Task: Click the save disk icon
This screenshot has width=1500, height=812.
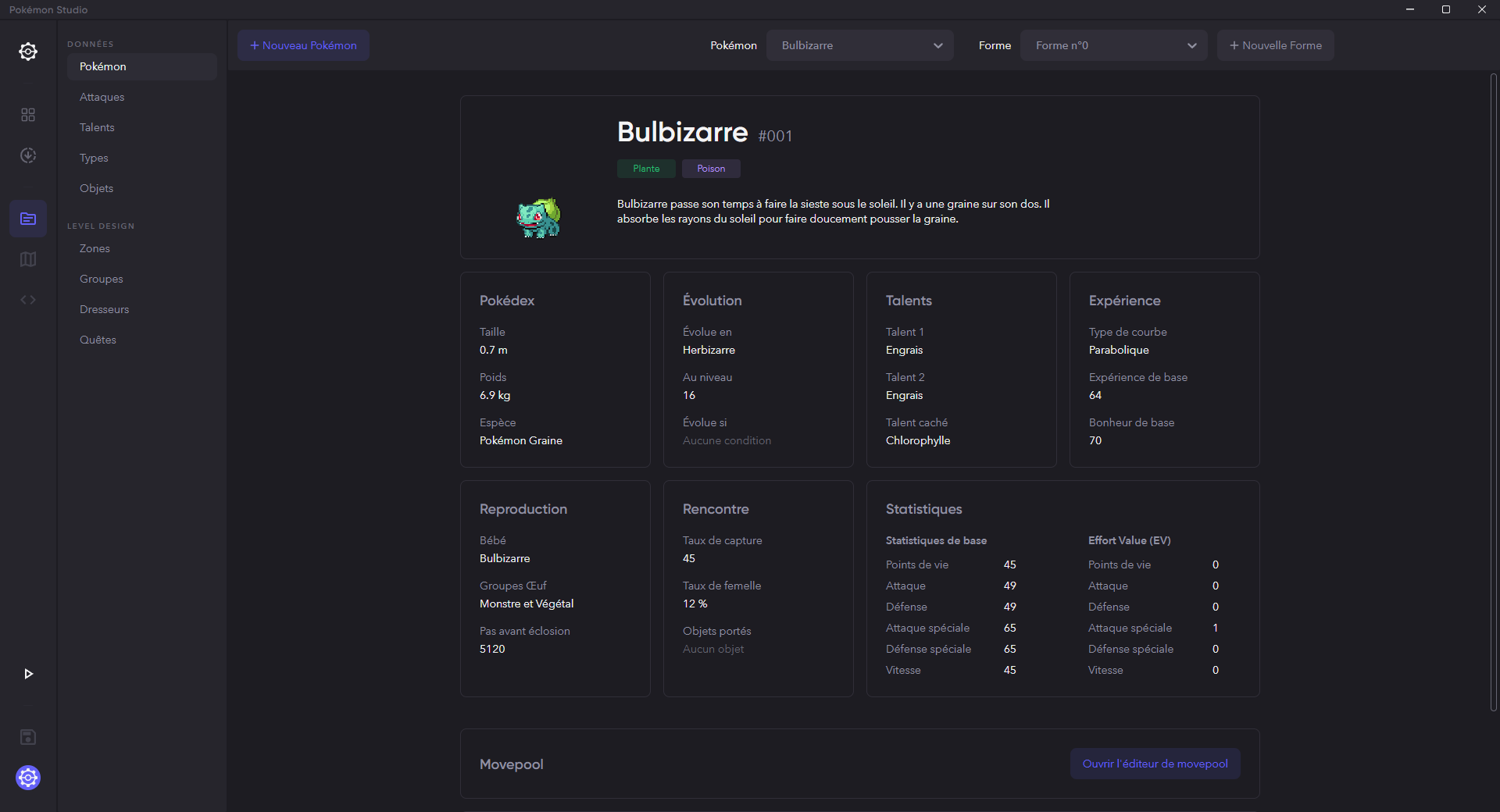Action: [28, 737]
